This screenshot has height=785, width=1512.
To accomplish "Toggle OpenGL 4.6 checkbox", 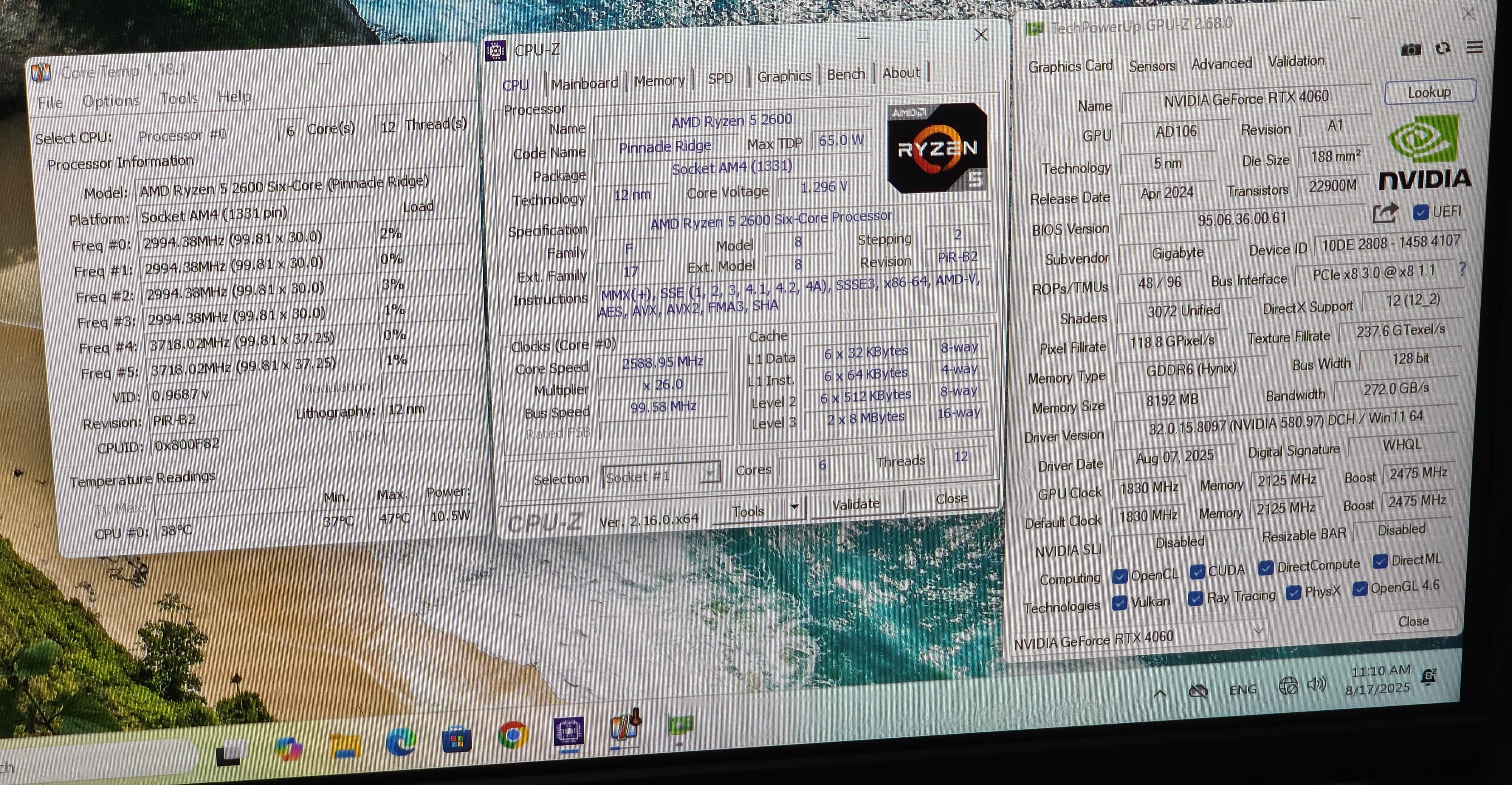I will (1359, 589).
